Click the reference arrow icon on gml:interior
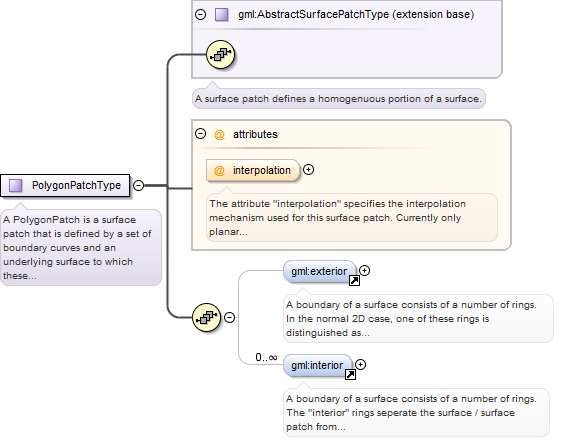Screen dimensions: 561x440 350,375
